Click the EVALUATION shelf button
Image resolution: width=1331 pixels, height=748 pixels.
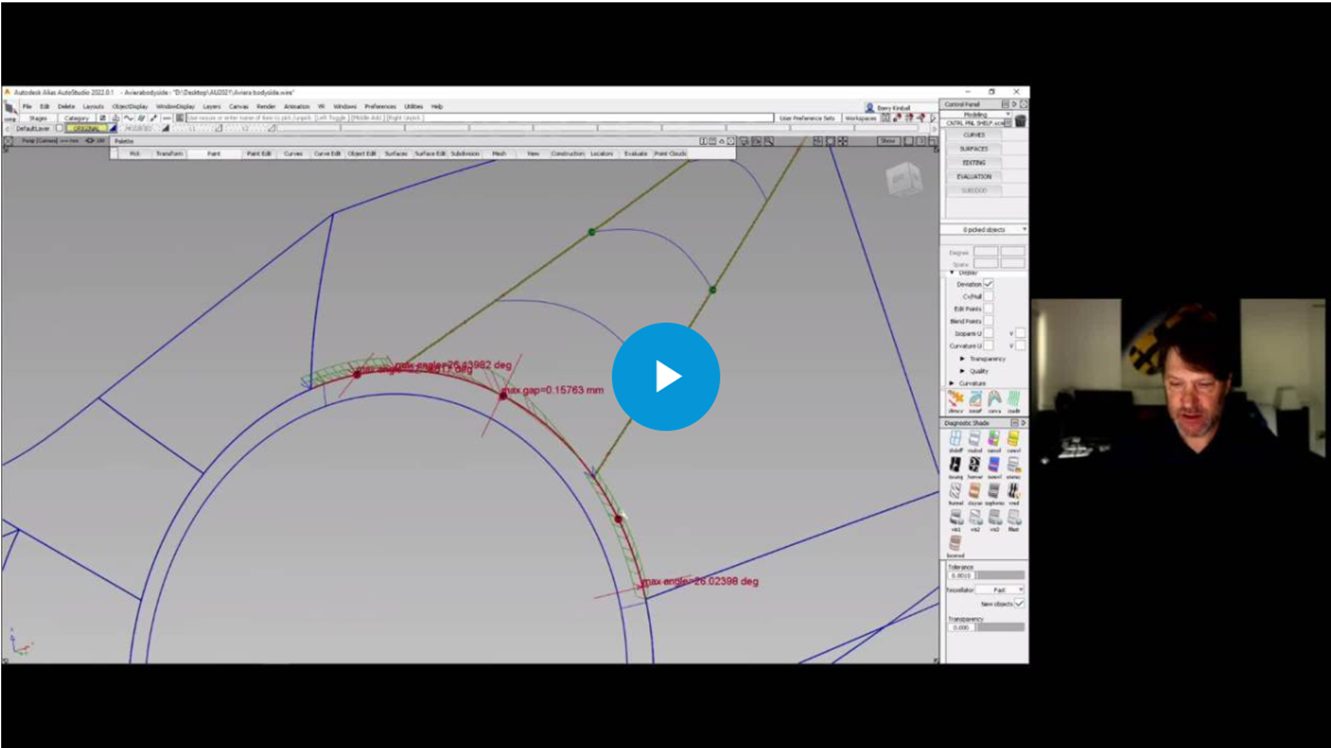click(x=973, y=176)
